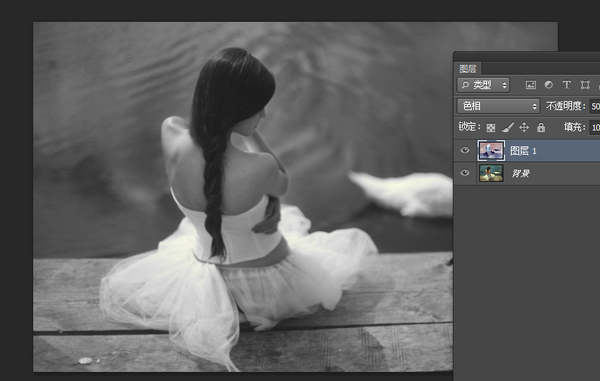Lock layer position move icon
This screenshot has width=600, height=381.
pos(524,127)
